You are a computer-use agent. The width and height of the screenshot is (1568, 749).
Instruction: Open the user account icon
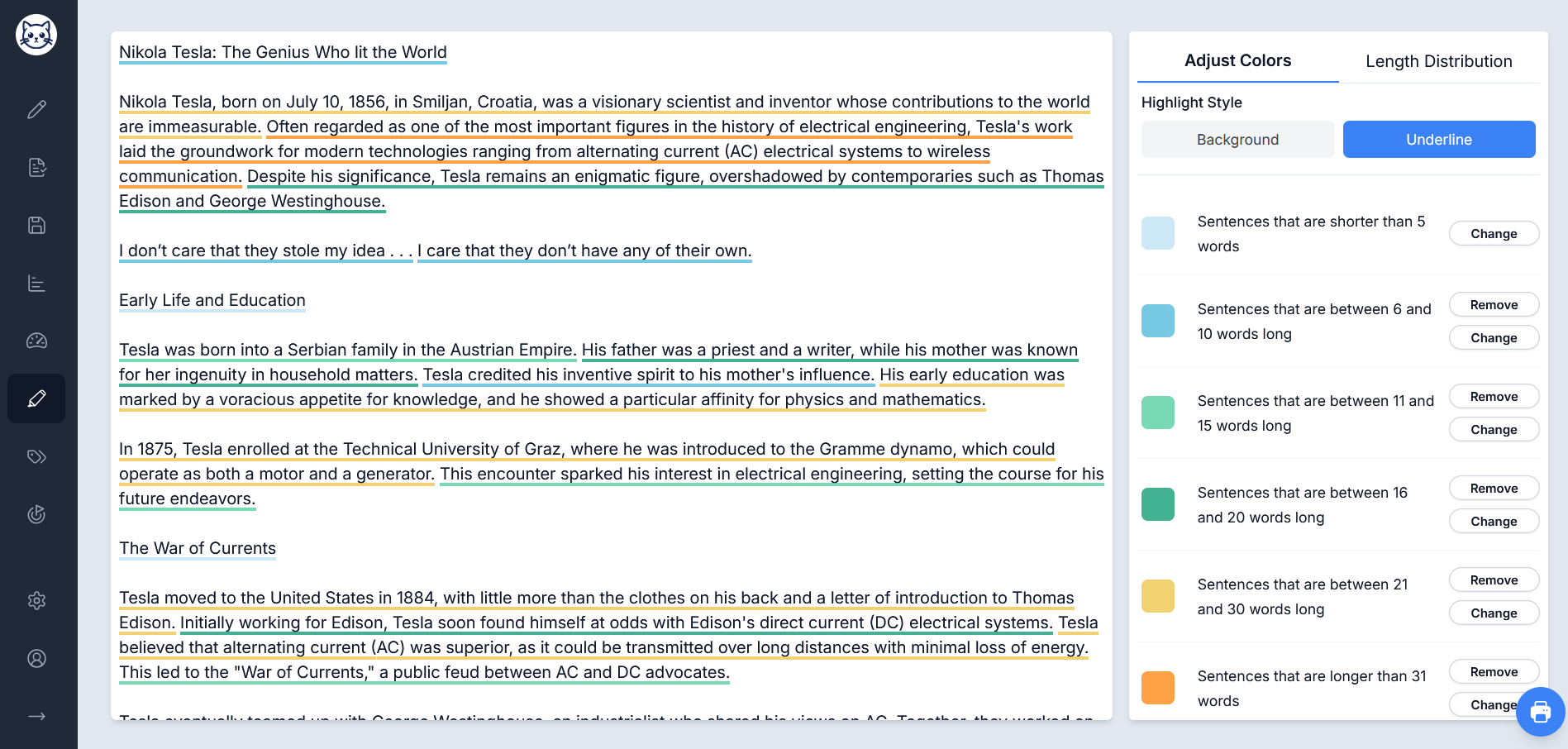36,658
